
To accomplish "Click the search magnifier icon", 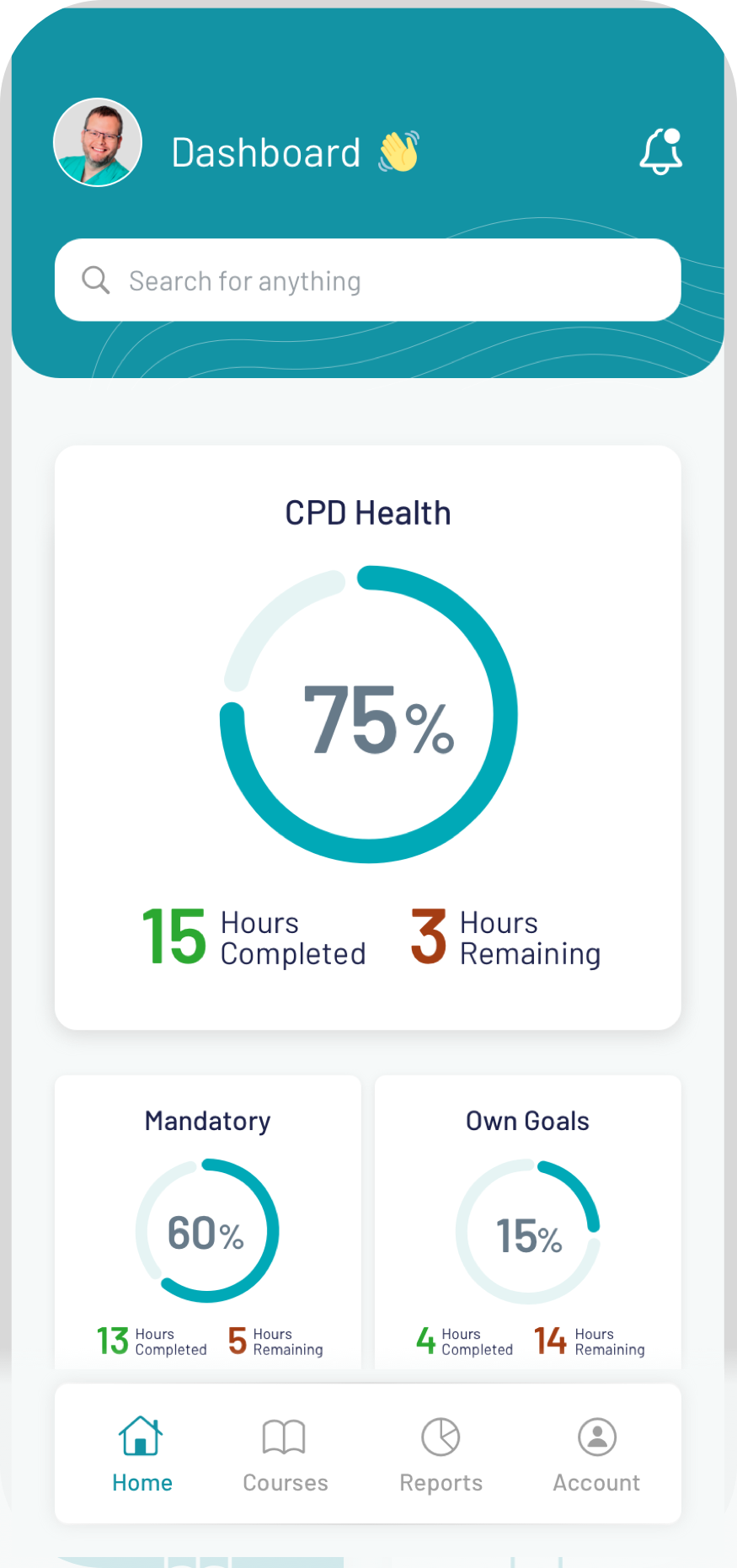I will coord(96,280).
